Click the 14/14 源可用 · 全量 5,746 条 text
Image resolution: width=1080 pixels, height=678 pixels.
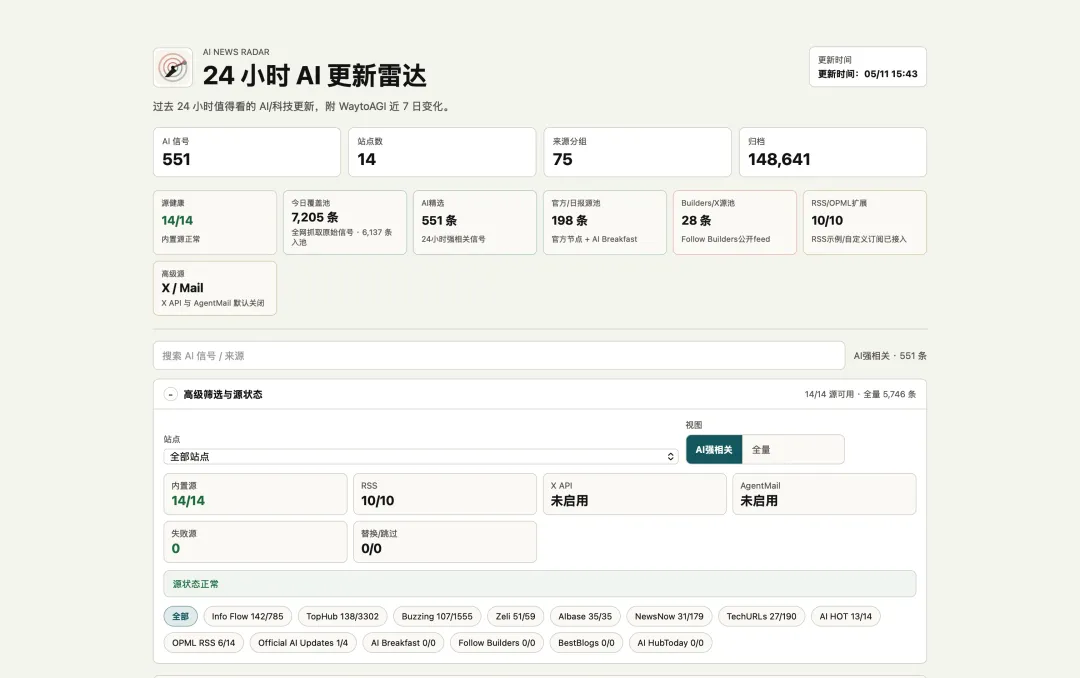pos(860,394)
